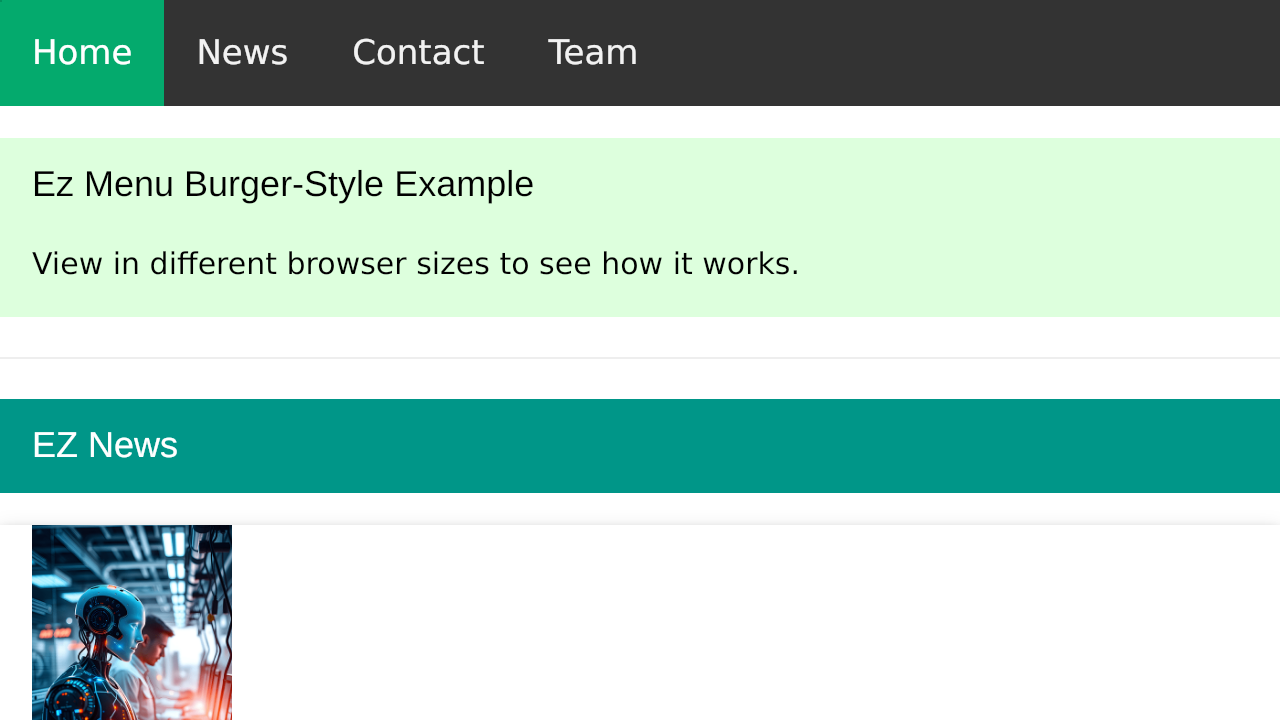Select the Team menu item
This screenshot has width=1280, height=720.
coord(593,53)
